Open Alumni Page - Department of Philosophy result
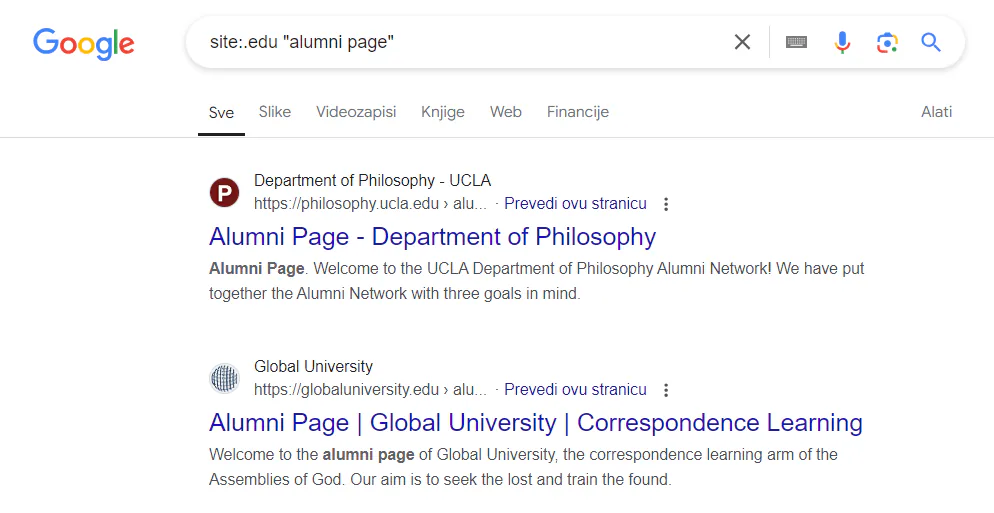Screen dimensions: 994x513 (x=432, y=237)
